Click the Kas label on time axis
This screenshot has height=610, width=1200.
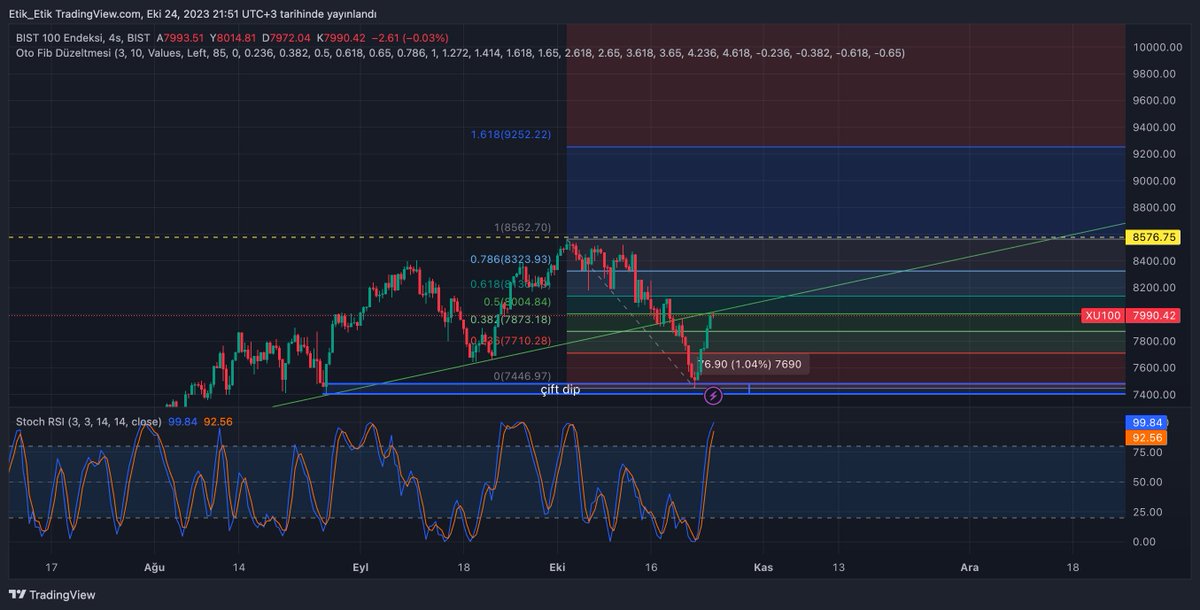point(762,567)
